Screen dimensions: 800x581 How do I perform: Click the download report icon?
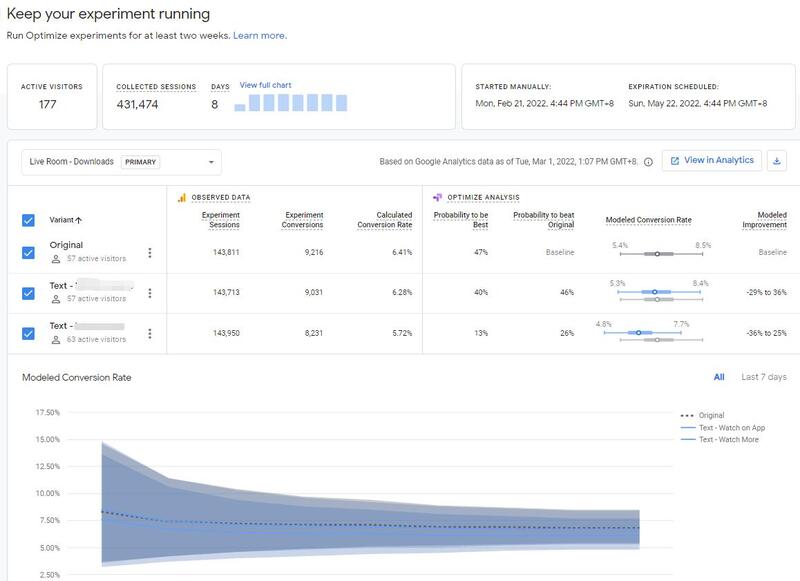click(x=777, y=160)
